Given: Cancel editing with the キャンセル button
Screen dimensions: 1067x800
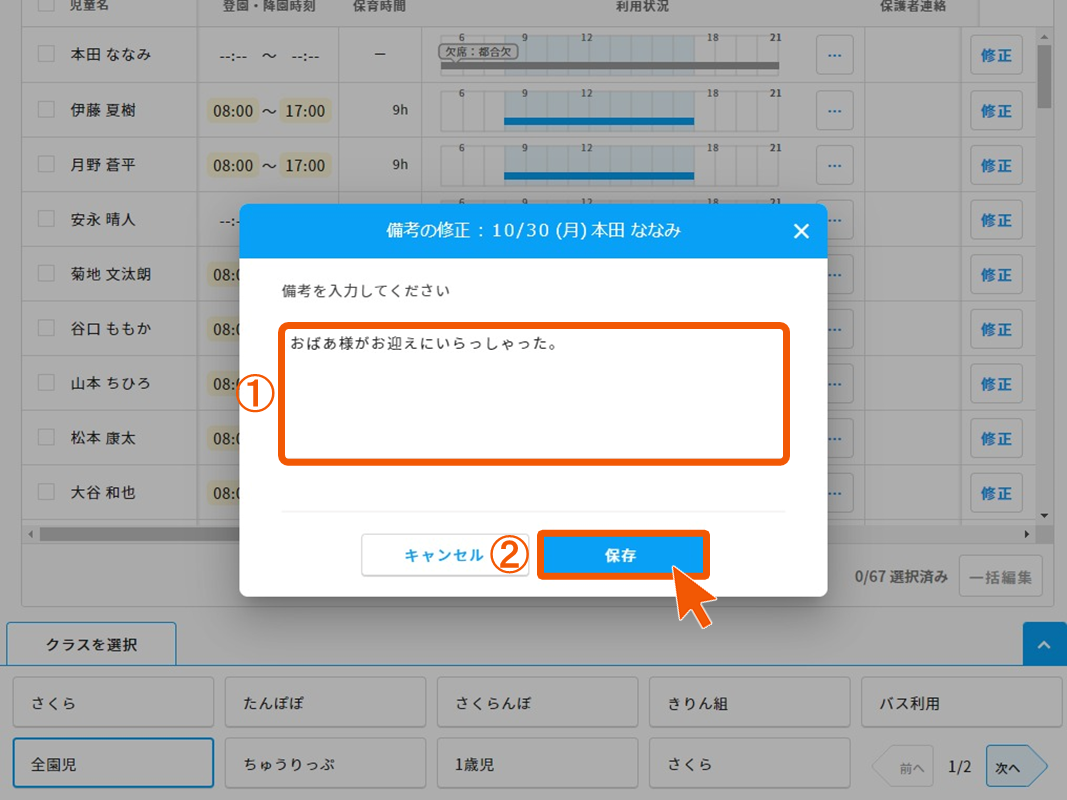Looking at the screenshot, I should [445, 555].
